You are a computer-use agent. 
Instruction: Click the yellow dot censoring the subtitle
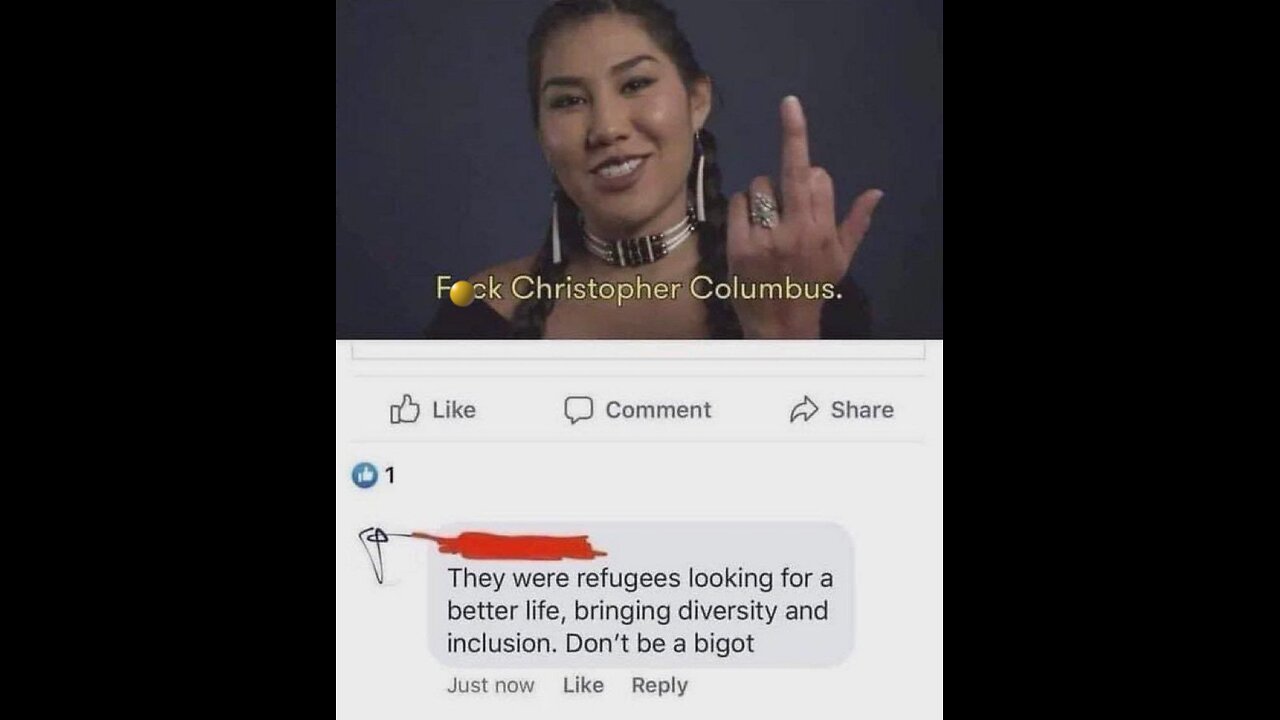pyautogui.click(x=462, y=293)
